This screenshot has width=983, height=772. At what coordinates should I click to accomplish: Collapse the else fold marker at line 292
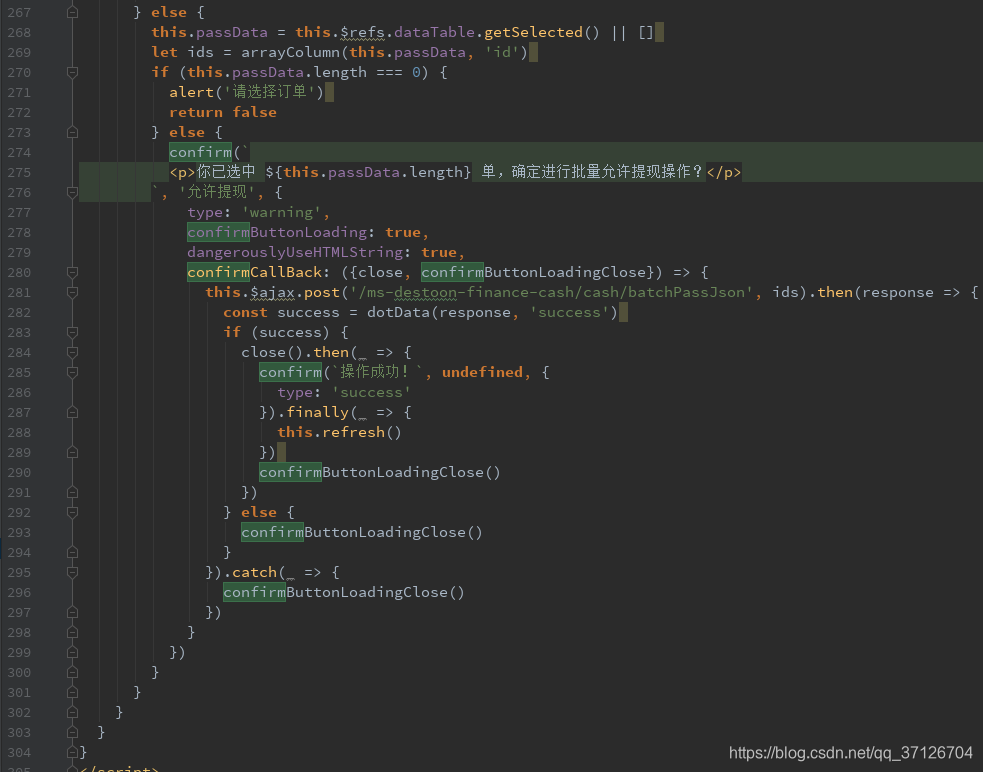(x=73, y=512)
